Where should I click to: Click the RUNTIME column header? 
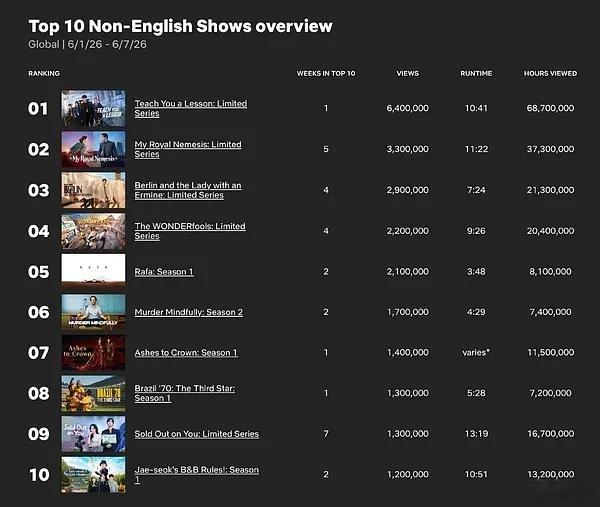coord(476,73)
